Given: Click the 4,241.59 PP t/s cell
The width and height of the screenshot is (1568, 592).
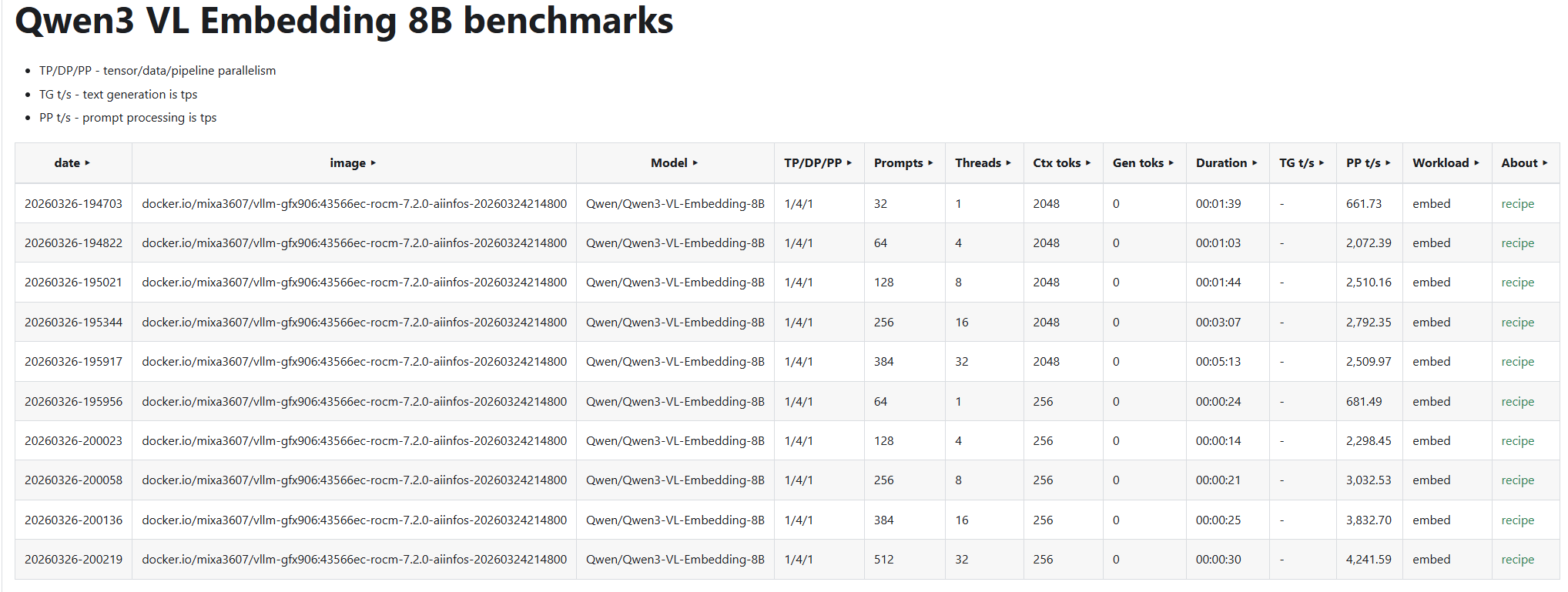Looking at the screenshot, I should pos(1368,560).
